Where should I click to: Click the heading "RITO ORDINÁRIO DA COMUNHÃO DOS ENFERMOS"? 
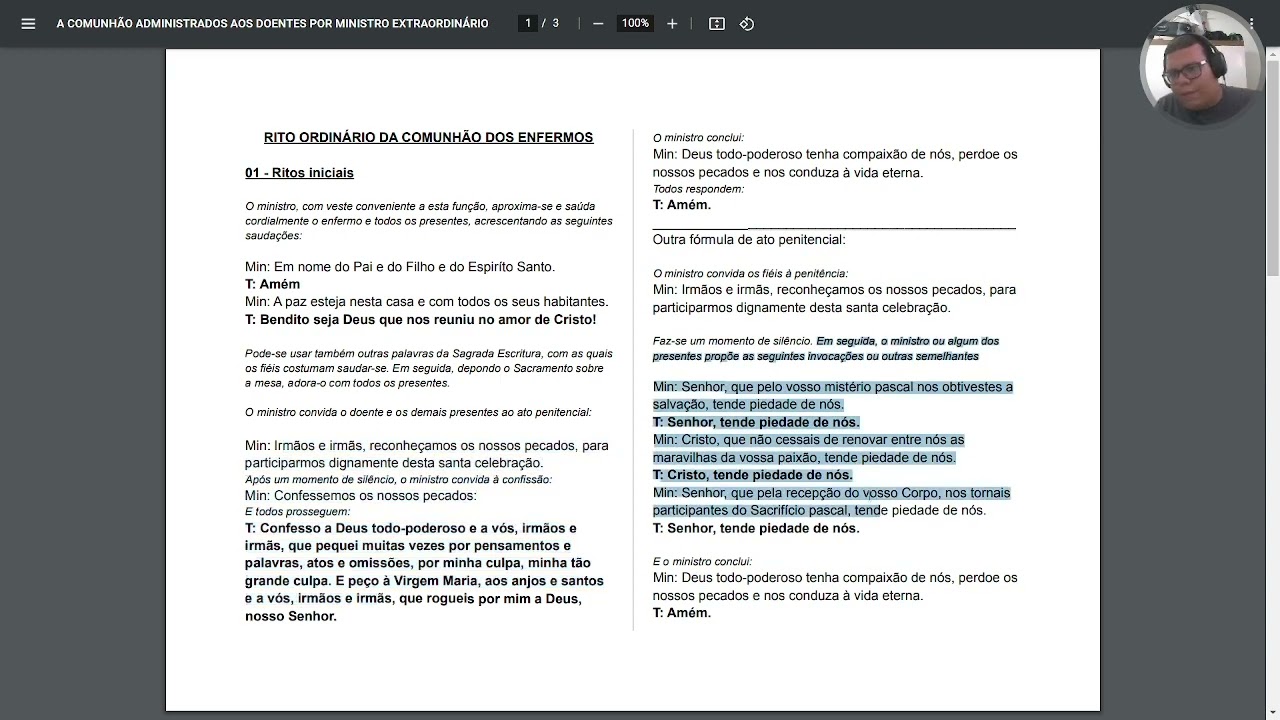428,138
